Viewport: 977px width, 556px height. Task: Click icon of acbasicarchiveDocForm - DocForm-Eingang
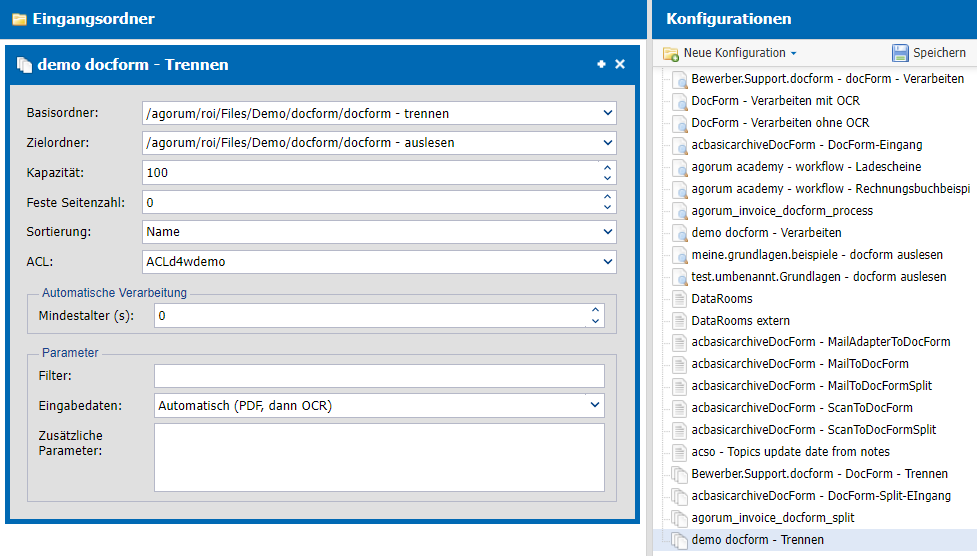[679, 145]
